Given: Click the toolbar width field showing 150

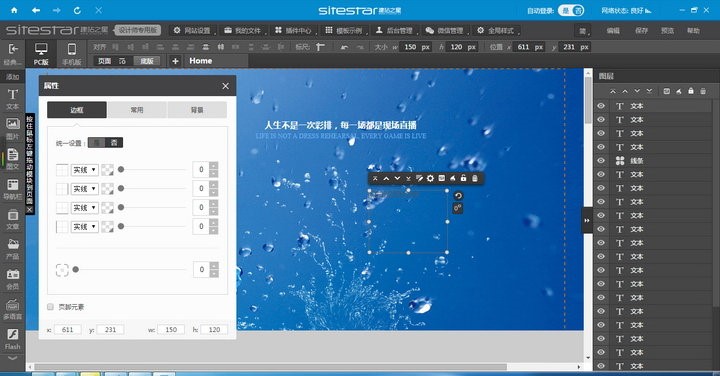Looking at the screenshot, I should (416, 47).
